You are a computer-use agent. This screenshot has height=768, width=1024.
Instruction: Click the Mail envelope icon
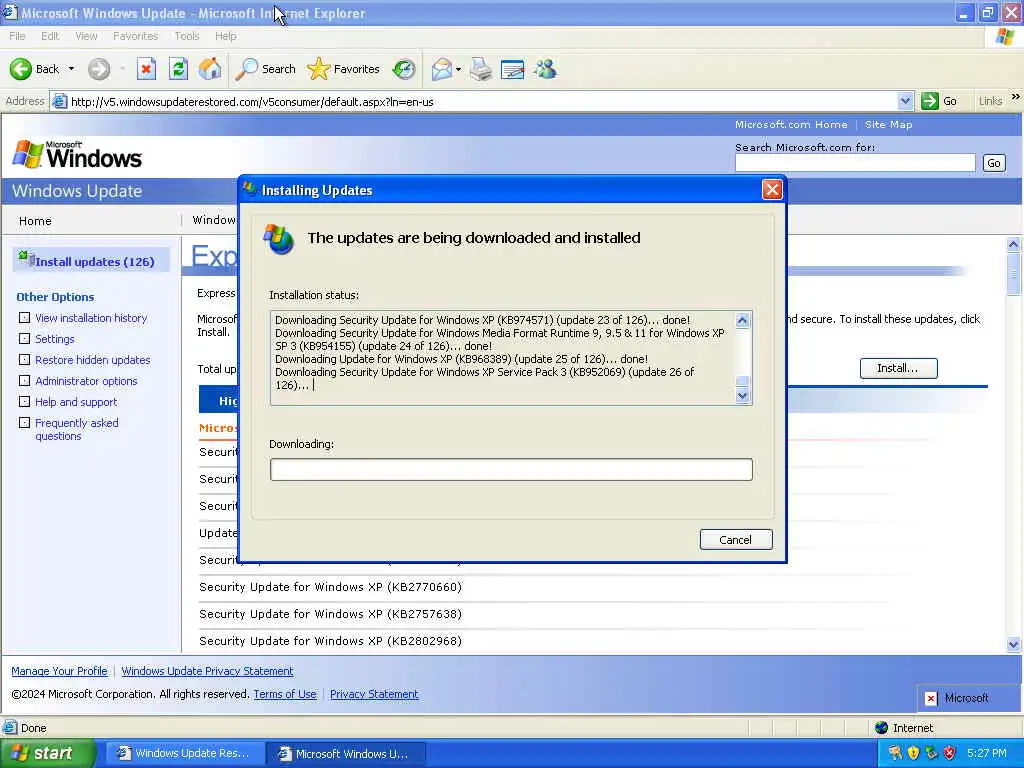tap(441, 69)
